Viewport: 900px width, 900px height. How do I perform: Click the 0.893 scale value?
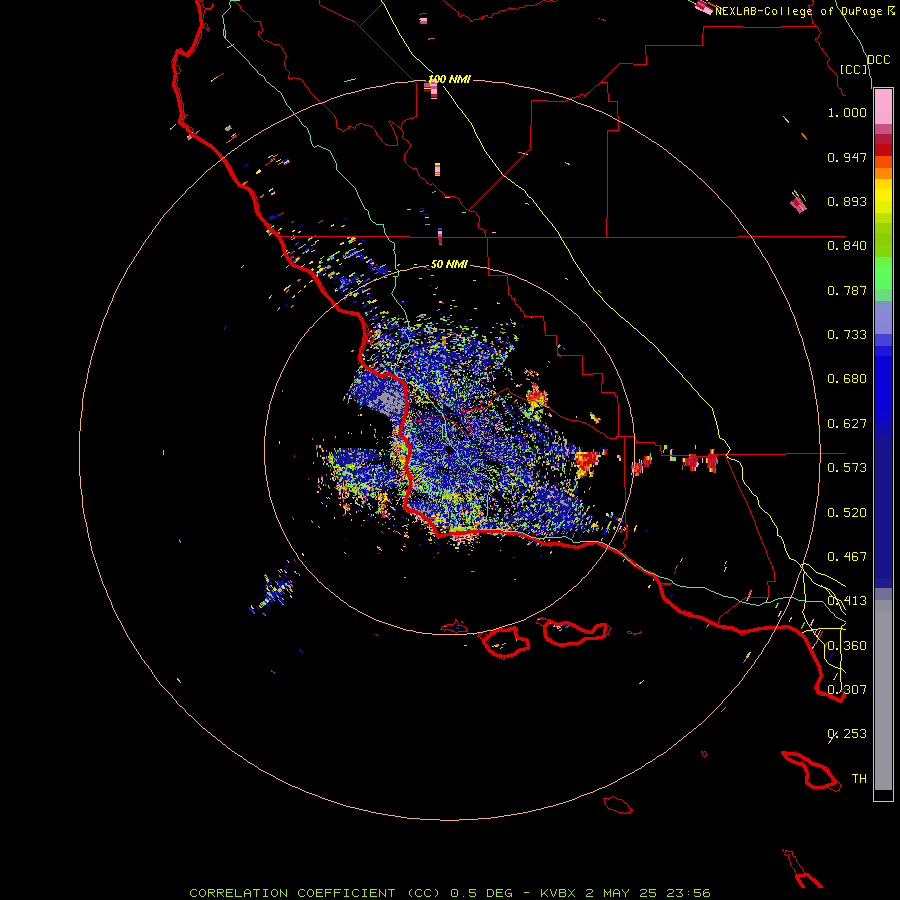click(847, 201)
